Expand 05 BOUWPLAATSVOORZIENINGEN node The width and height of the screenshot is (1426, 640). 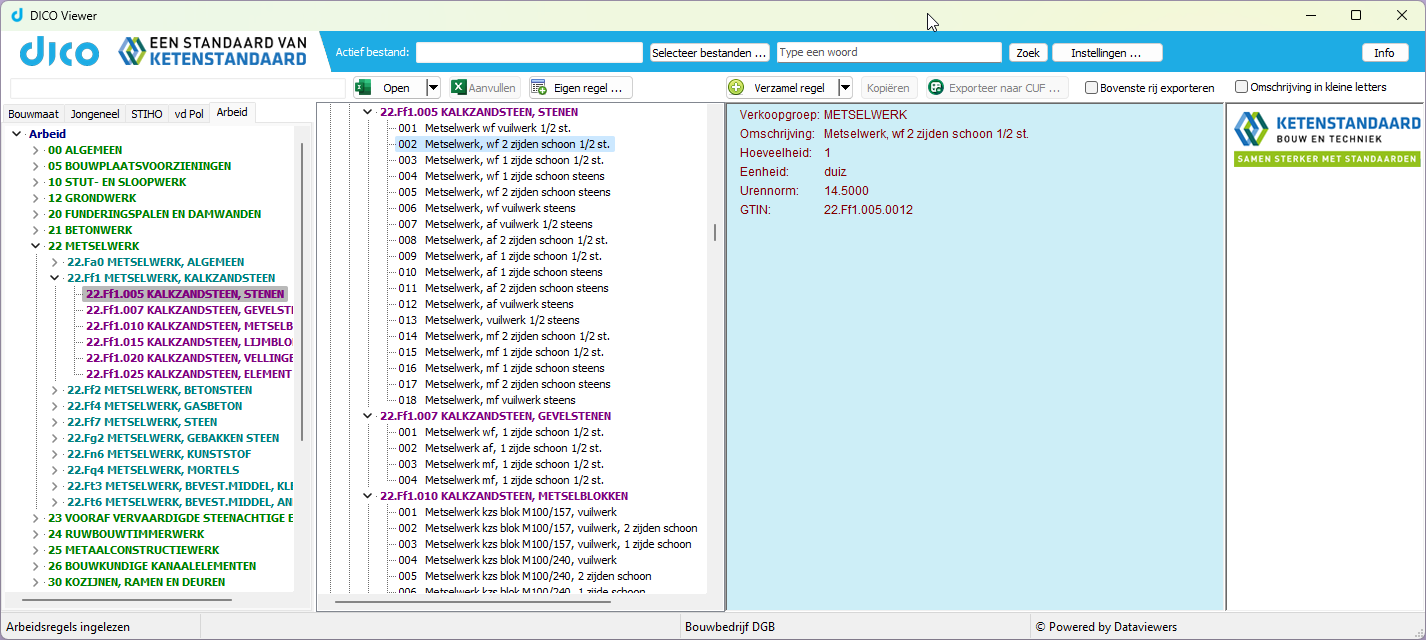[x=36, y=166]
